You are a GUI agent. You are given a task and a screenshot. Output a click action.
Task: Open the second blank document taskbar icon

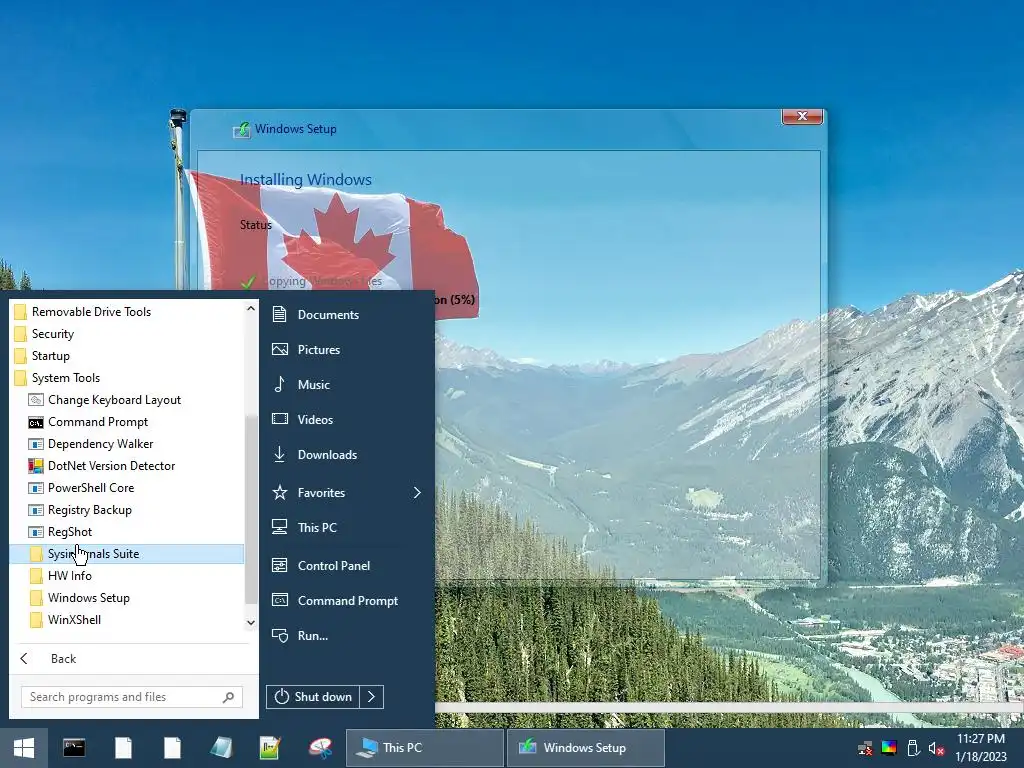[x=172, y=748]
